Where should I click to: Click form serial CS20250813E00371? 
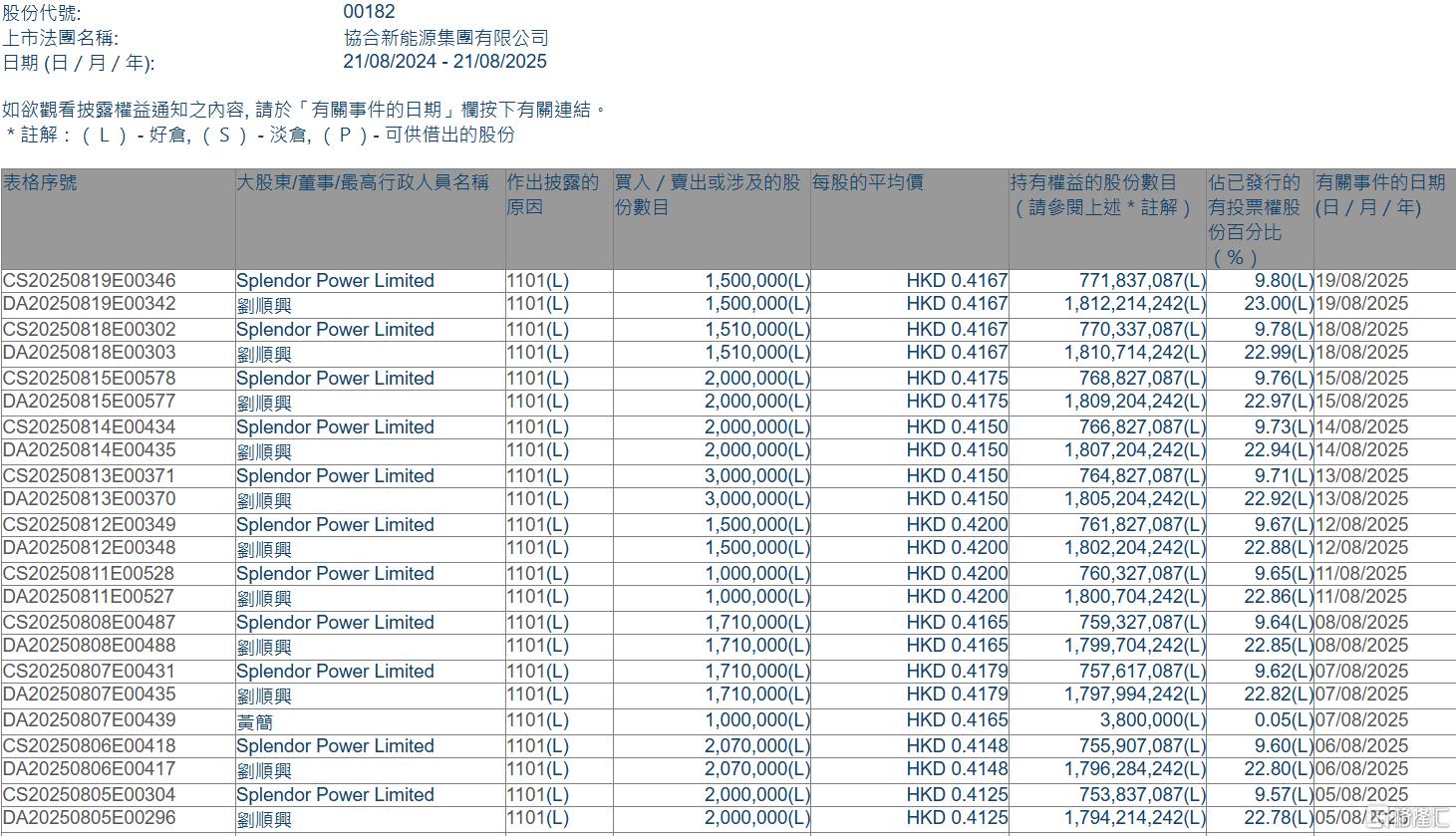point(89,476)
